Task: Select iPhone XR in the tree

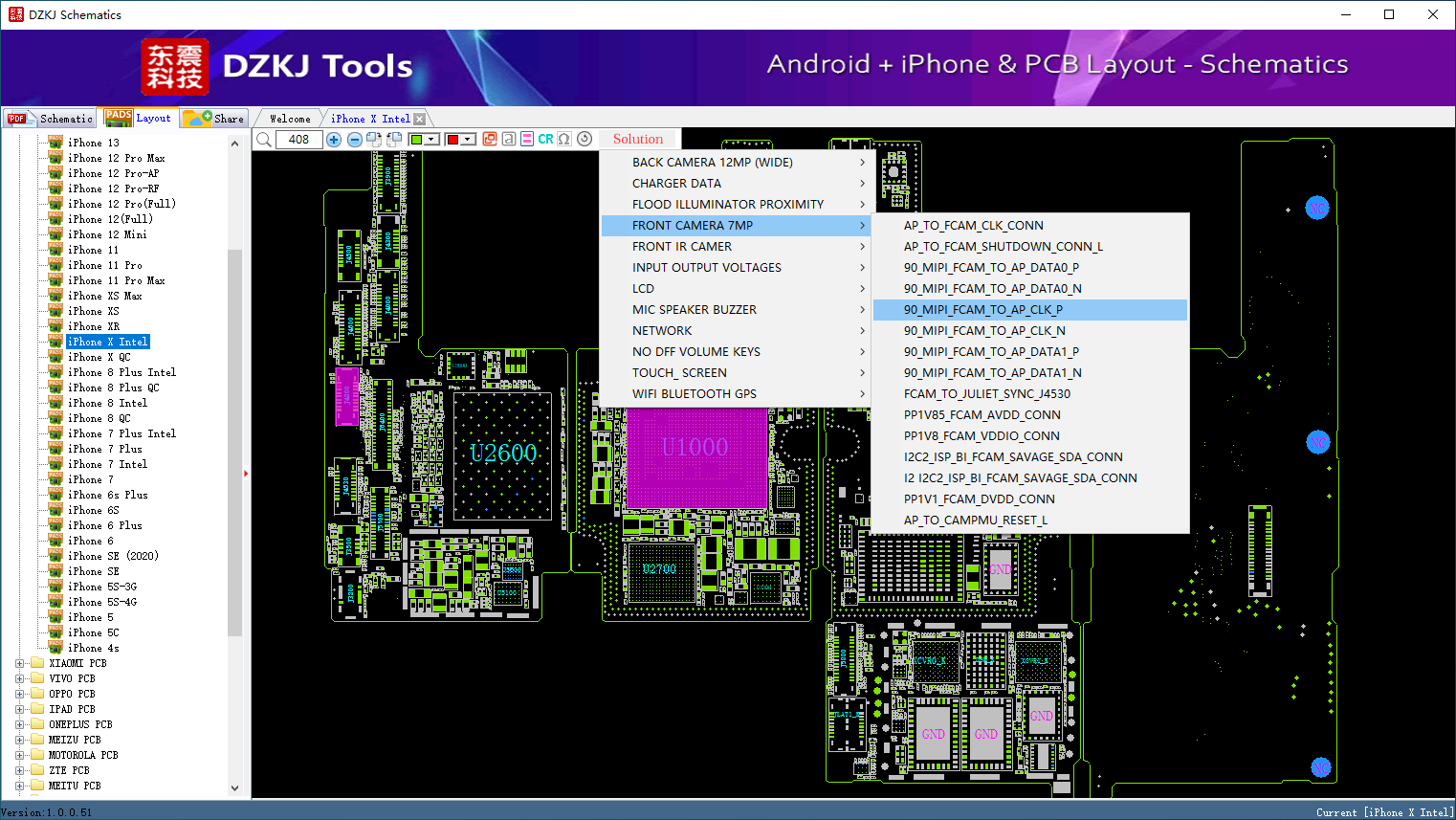Action: tap(94, 326)
